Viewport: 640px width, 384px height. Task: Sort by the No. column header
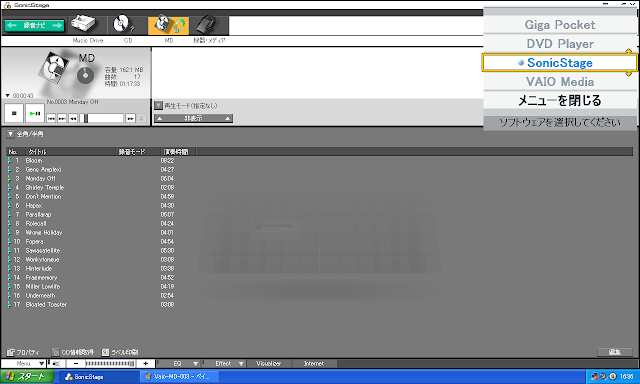16,152
